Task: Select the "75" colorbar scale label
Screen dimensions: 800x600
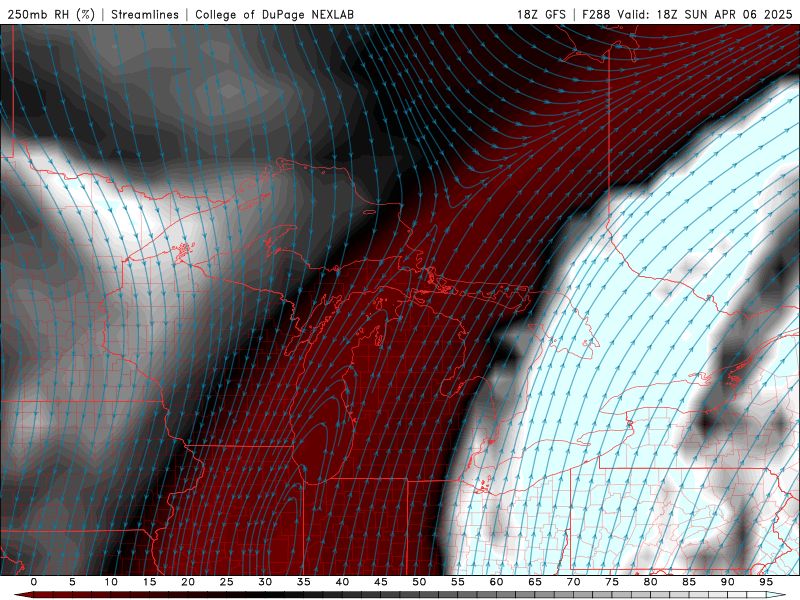Action: (x=612, y=582)
